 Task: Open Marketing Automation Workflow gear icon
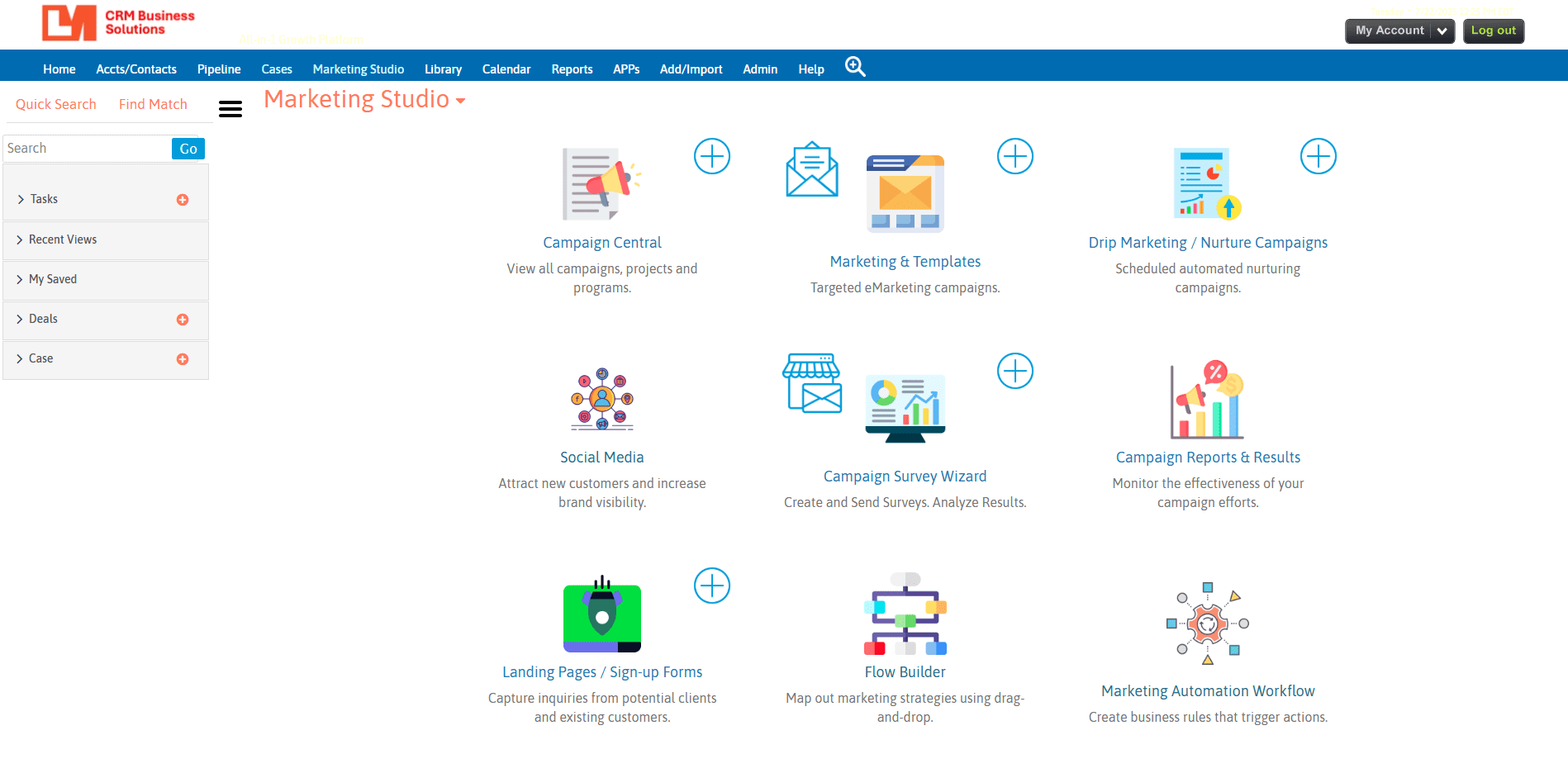pos(1207,623)
